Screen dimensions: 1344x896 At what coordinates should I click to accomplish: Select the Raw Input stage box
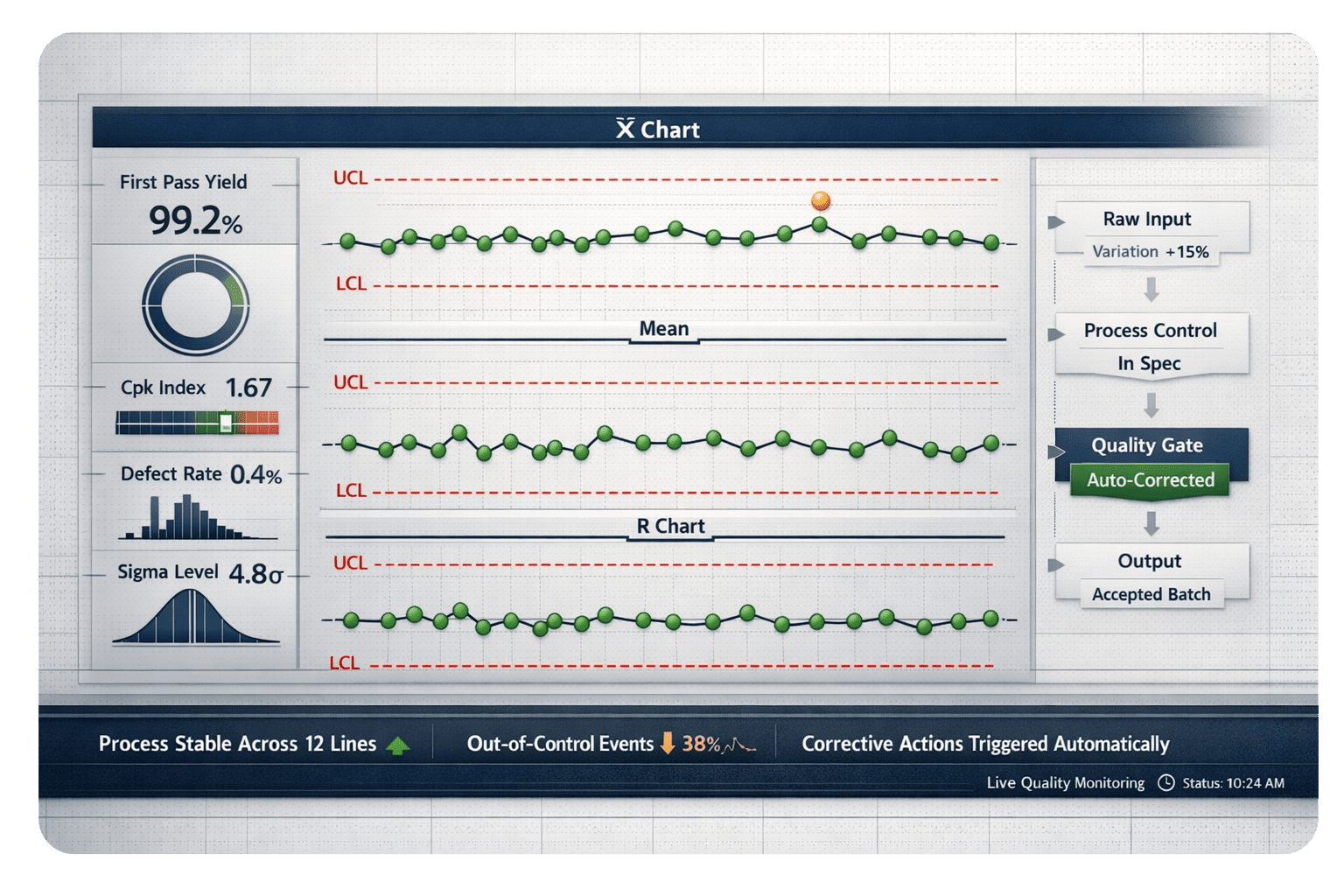1152,234
